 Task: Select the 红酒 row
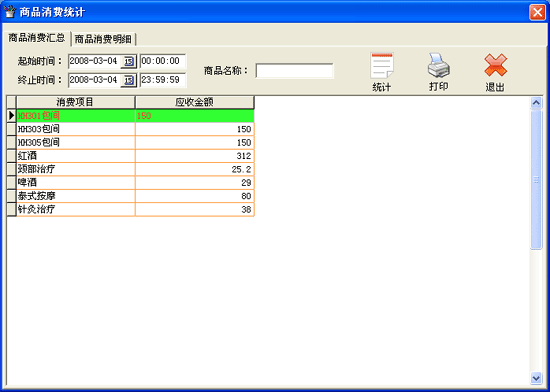(x=135, y=156)
